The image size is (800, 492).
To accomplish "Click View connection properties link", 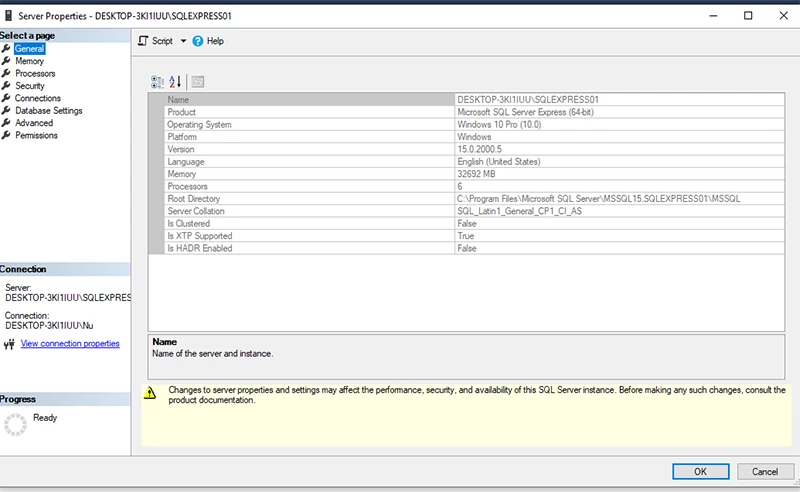I will coord(70,343).
